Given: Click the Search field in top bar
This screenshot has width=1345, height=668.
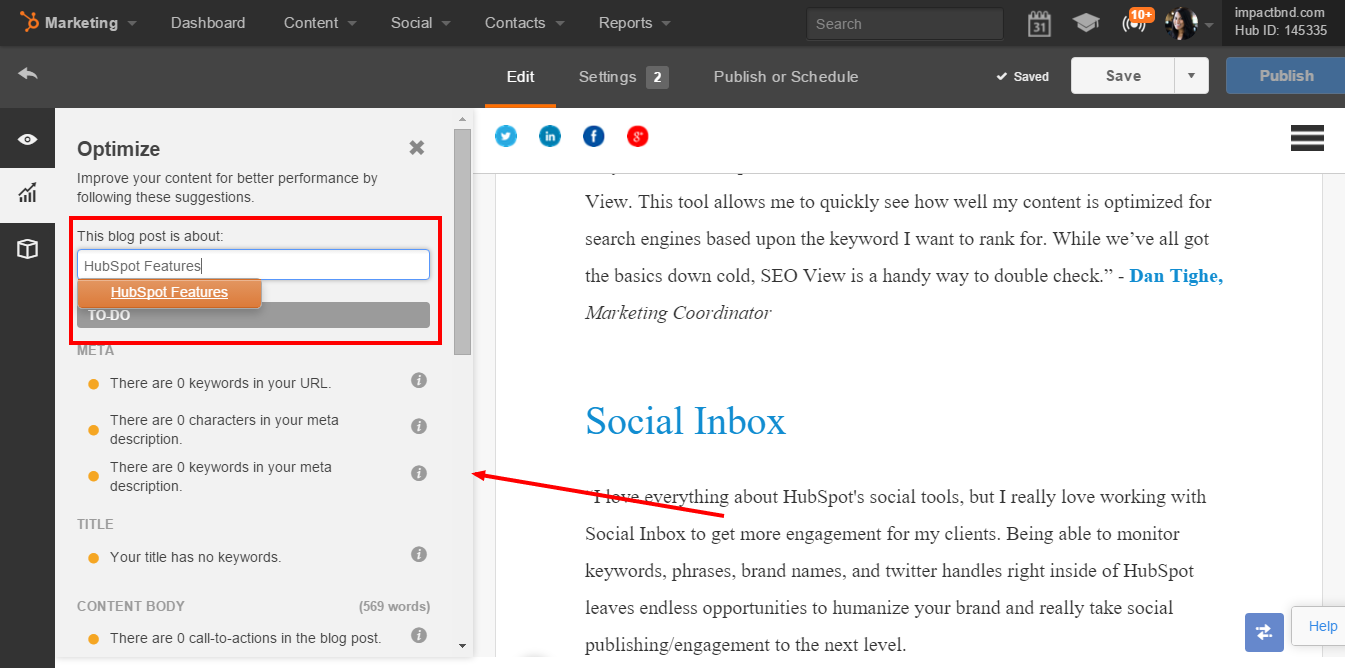Looking at the screenshot, I should (904, 24).
